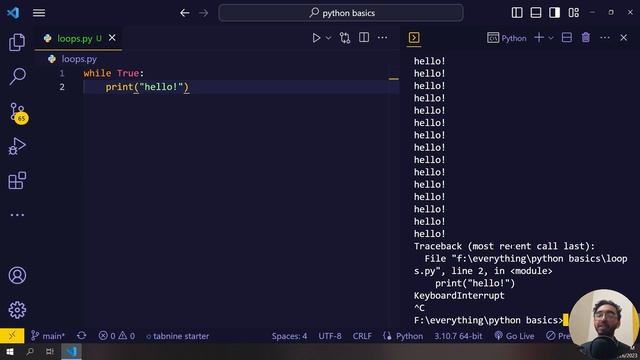
Task: Click line 1 'while True:' code
Action: [113, 73]
